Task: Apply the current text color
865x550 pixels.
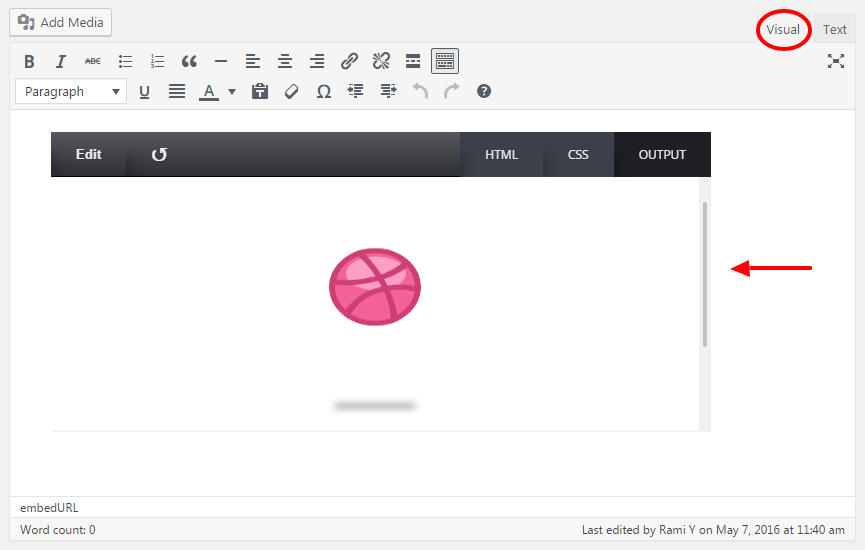Action: click(209, 92)
